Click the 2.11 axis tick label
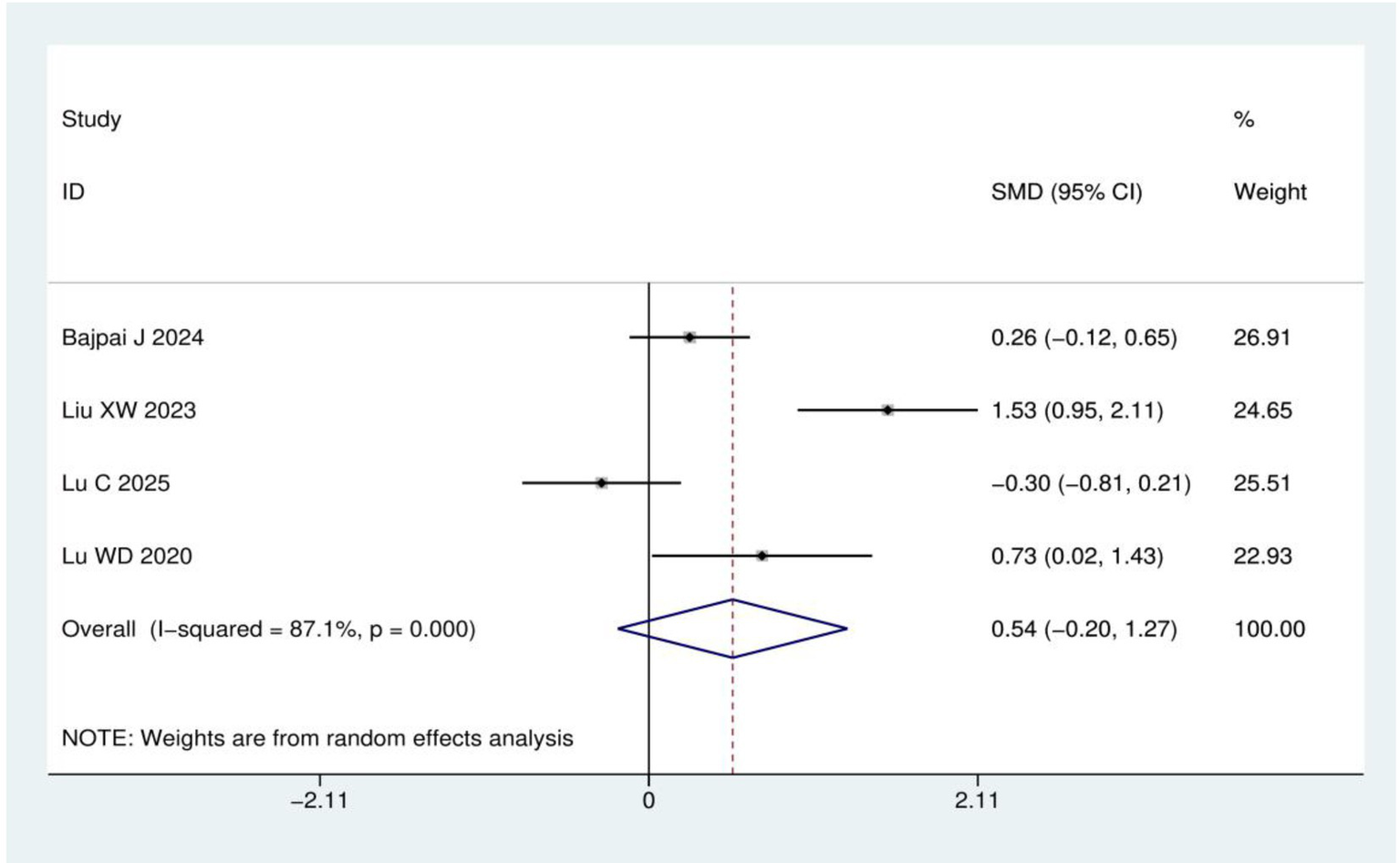This screenshot has width=1400, height=863. [x=977, y=801]
